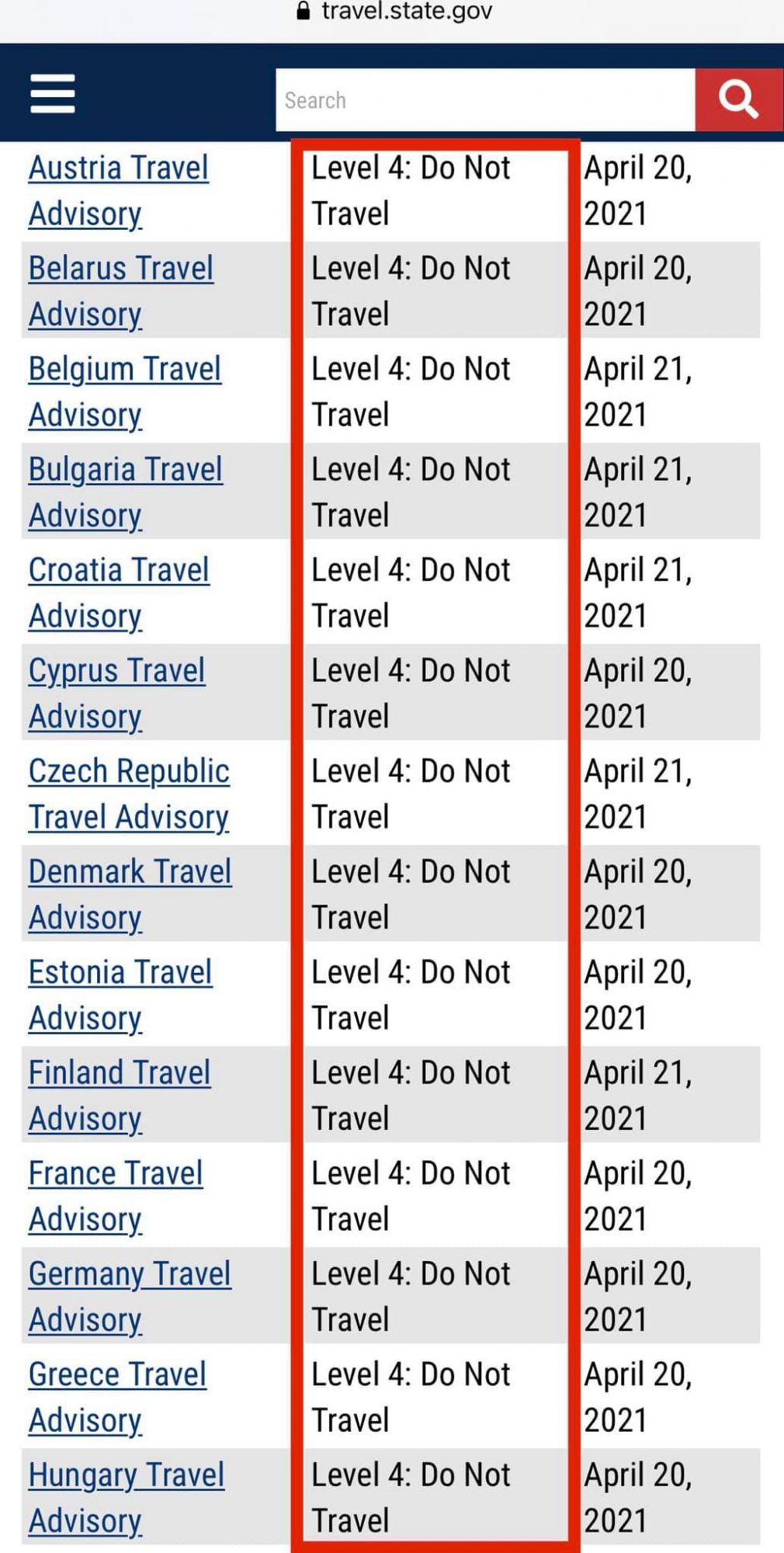Select Austria's April 20, 2021 date cell
784x1553 pixels.
(x=637, y=190)
